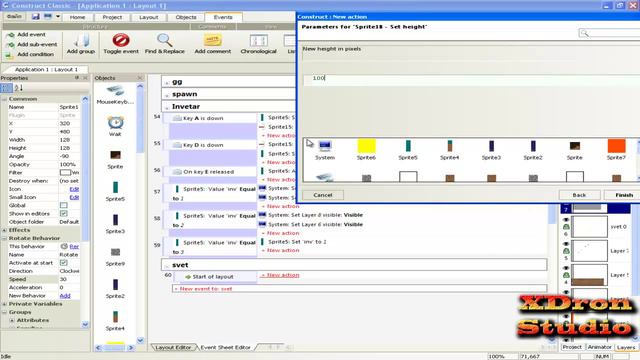Click Edit link next to Icon property

pyautogui.click(x=74, y=189)
